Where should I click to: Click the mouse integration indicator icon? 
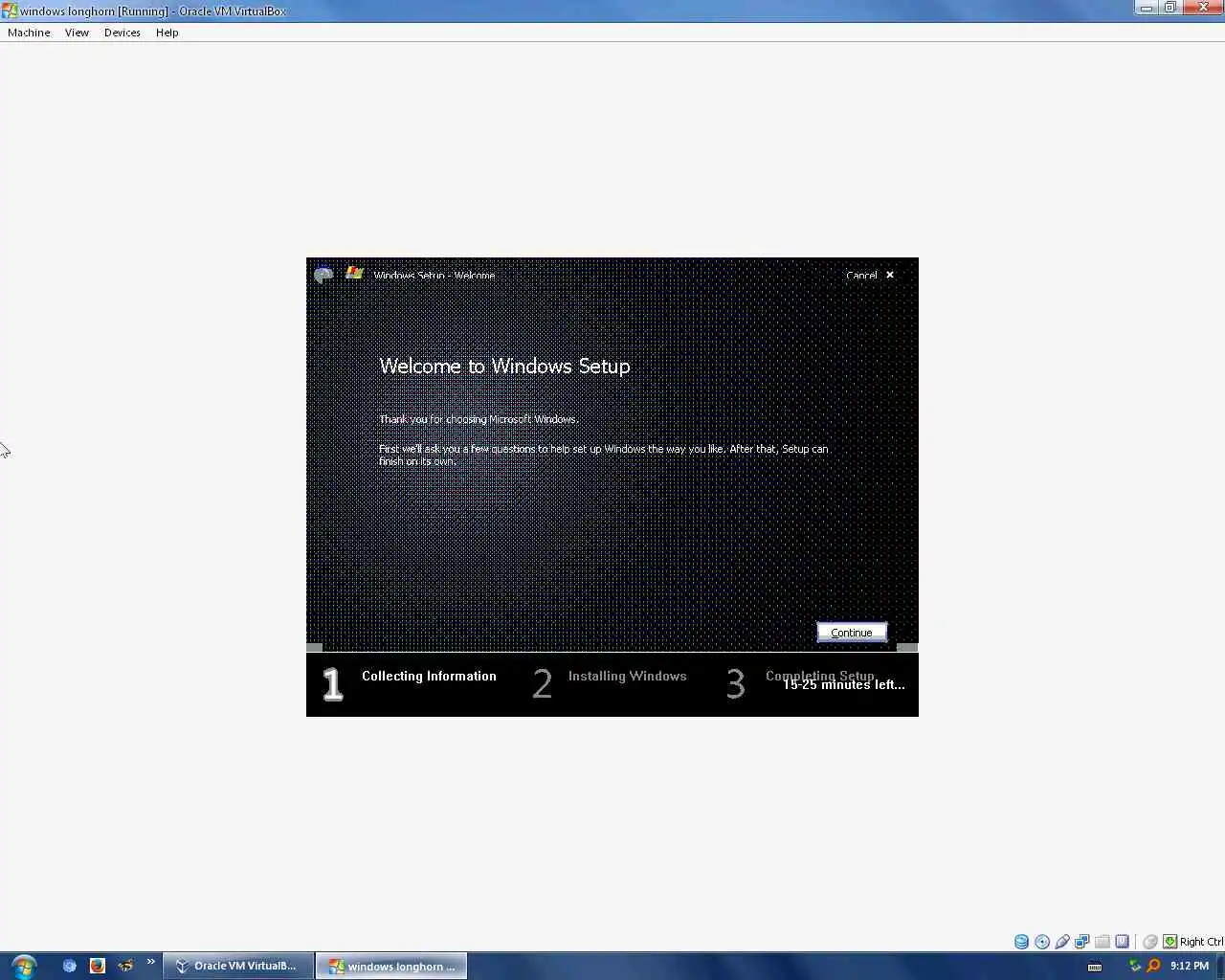point(1150,942)
